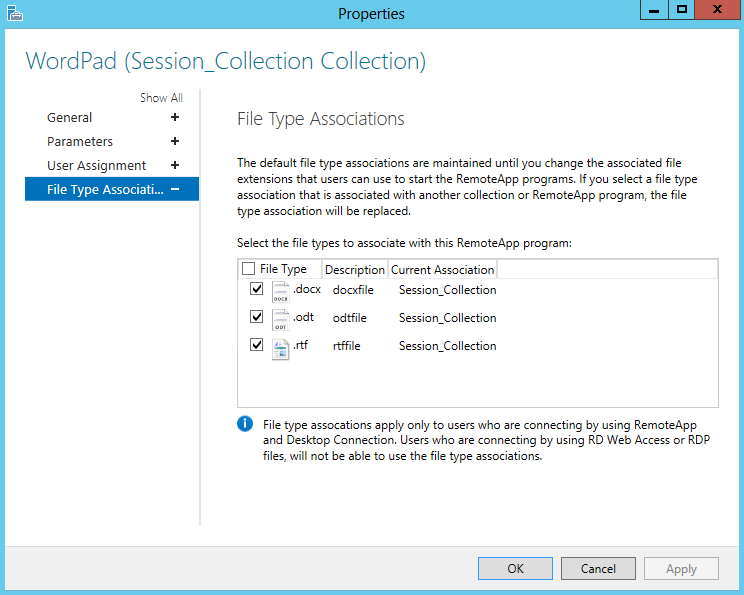This screenshot has height=595, width=744.
Task: Select the User Assignment section
Action: click(x=96, y=166)
